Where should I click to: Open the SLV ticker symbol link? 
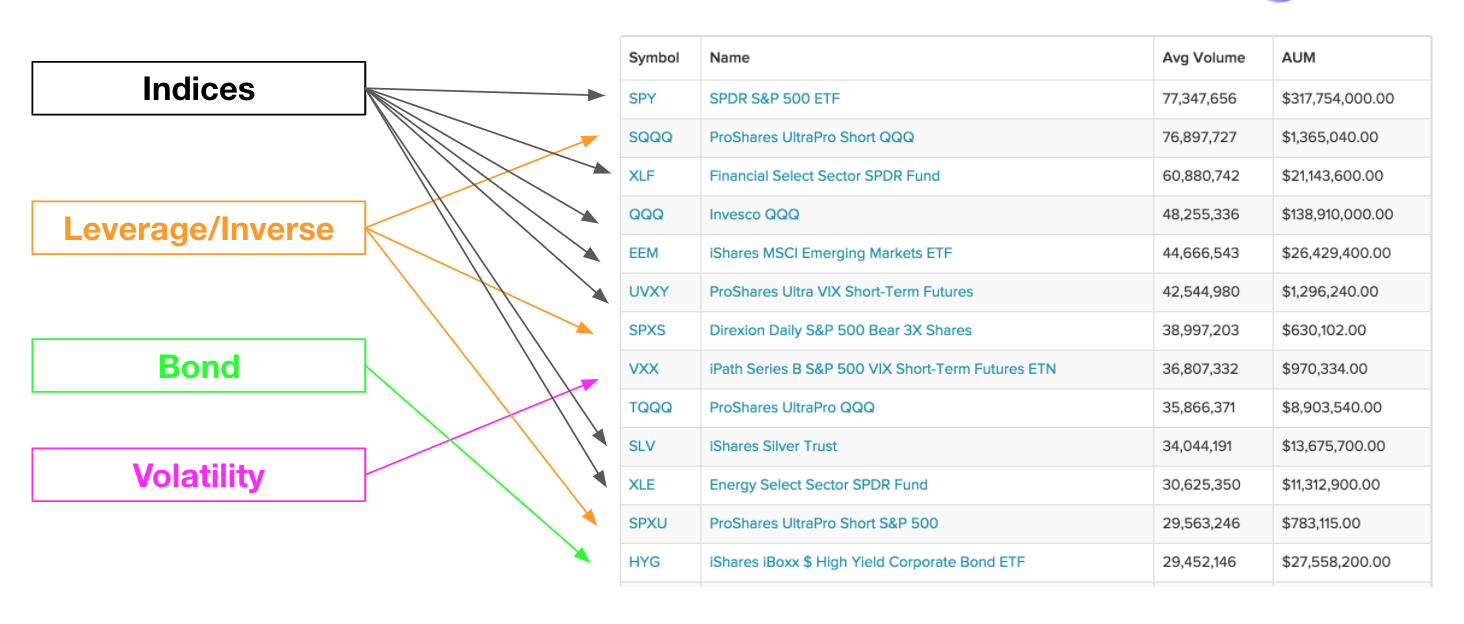tap(642, 446)
